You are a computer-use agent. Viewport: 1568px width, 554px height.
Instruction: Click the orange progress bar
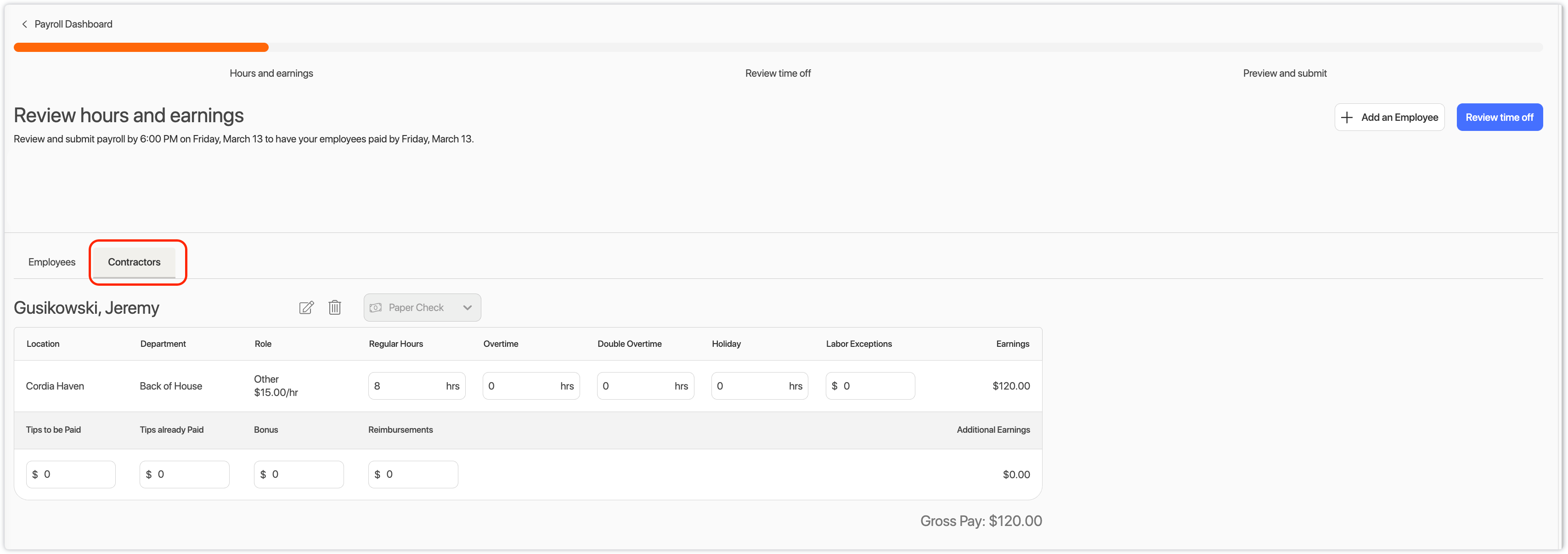pos(141,47)
